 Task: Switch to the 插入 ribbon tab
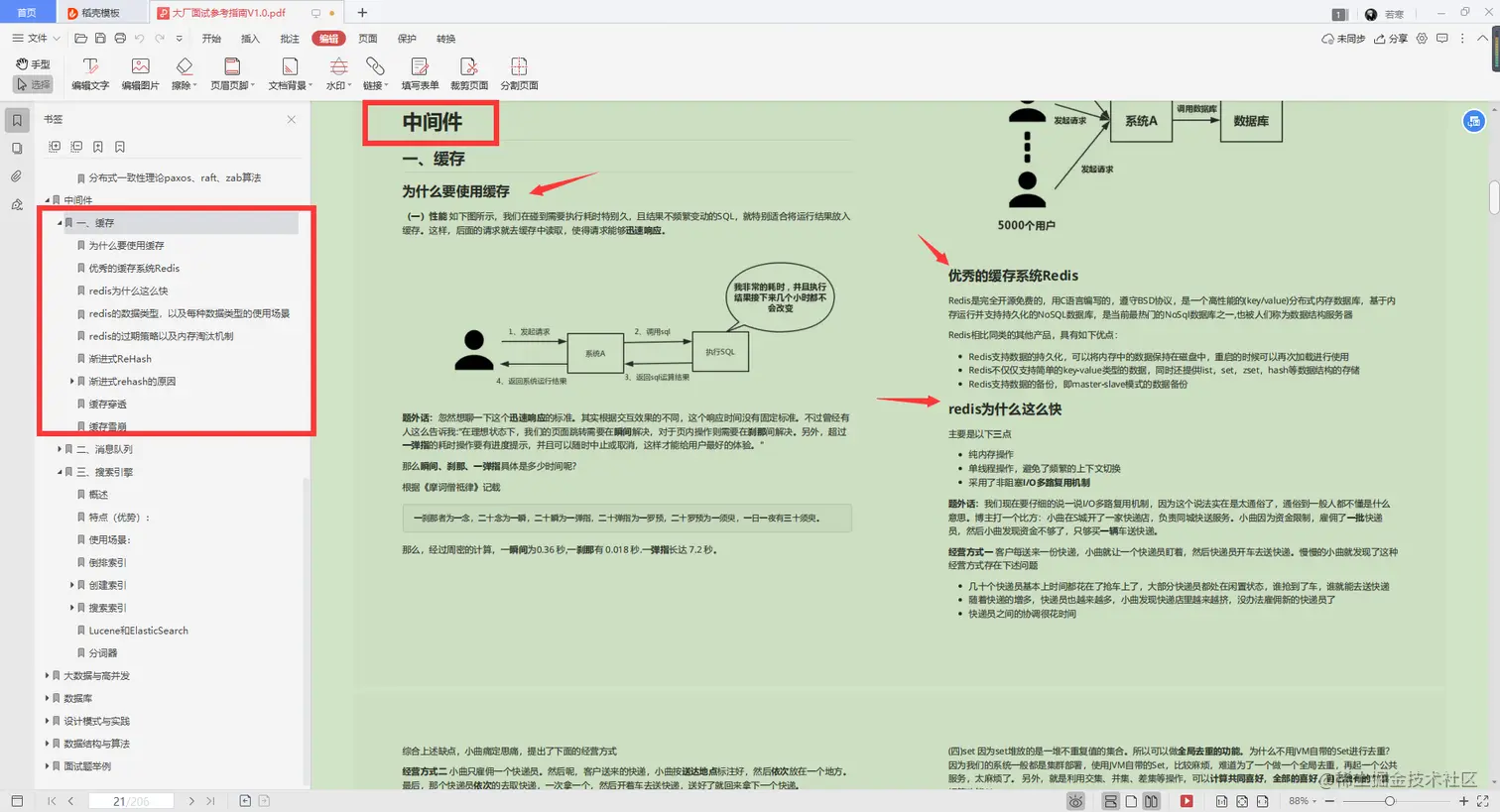[250, 39]
